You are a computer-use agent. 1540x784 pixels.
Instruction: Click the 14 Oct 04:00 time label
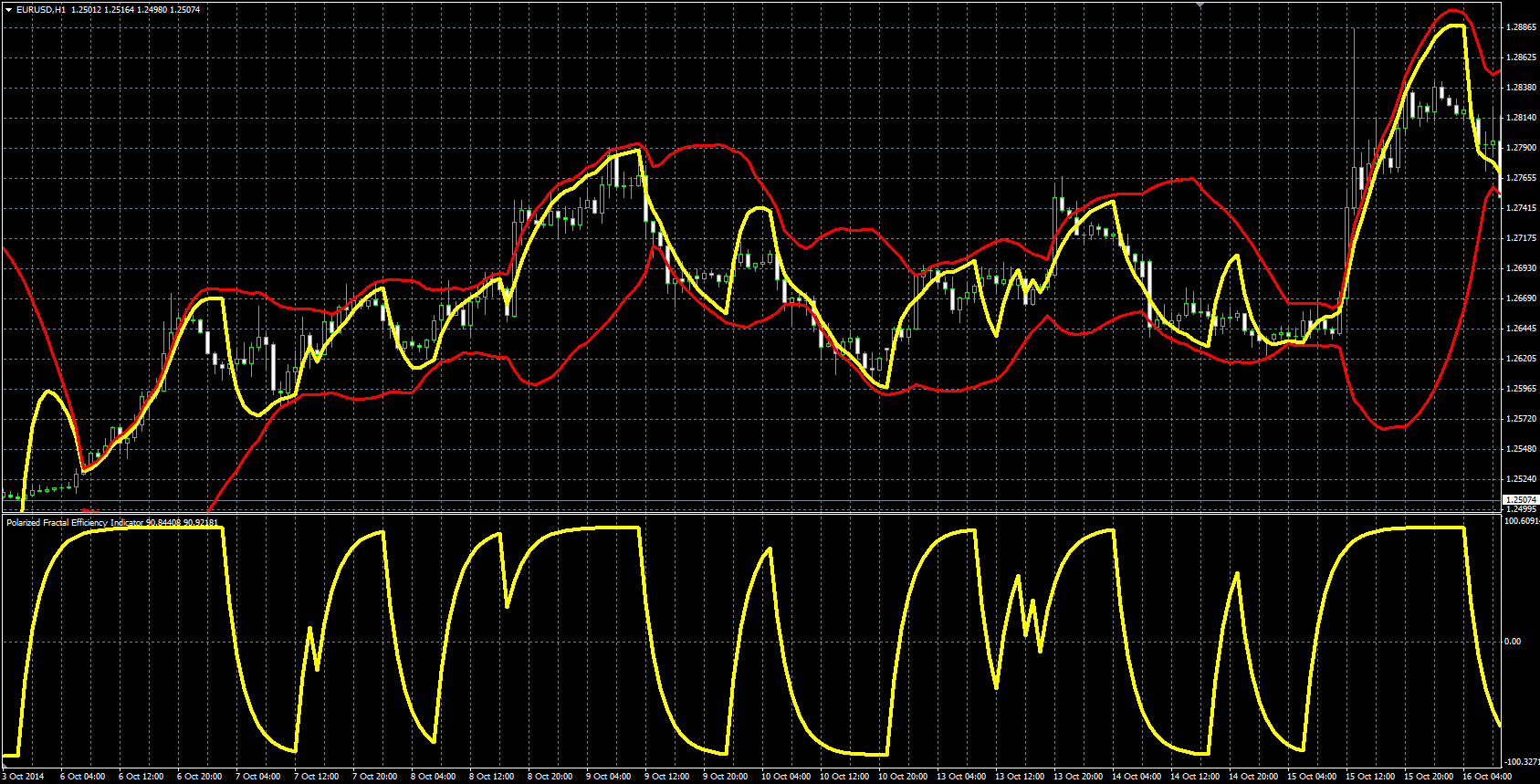click(1137, 777)
